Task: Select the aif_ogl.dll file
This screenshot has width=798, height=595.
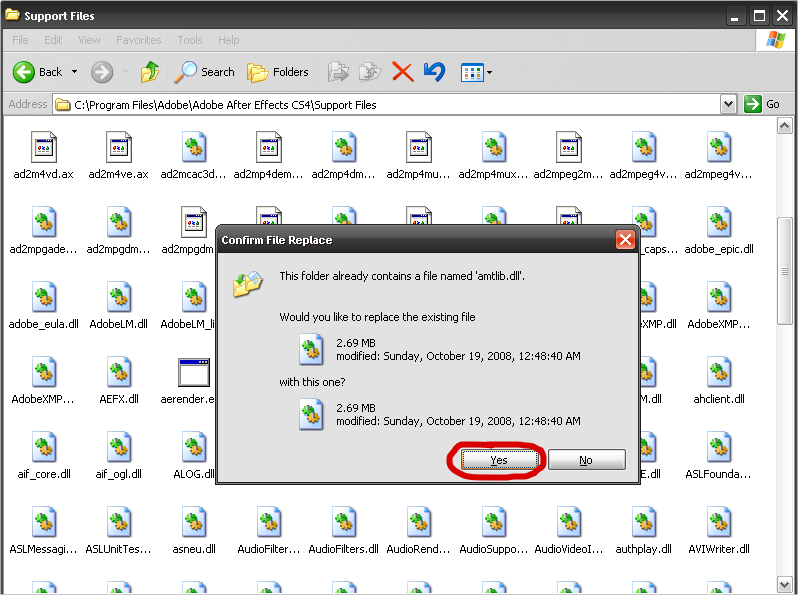Action: [119, 456]
